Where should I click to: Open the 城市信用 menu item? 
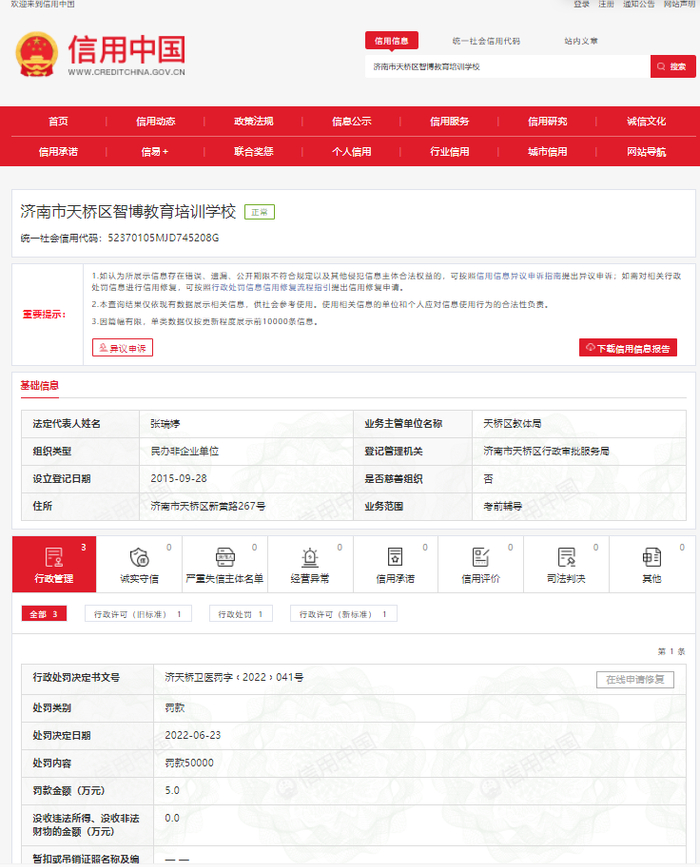(x=547, y=152)
